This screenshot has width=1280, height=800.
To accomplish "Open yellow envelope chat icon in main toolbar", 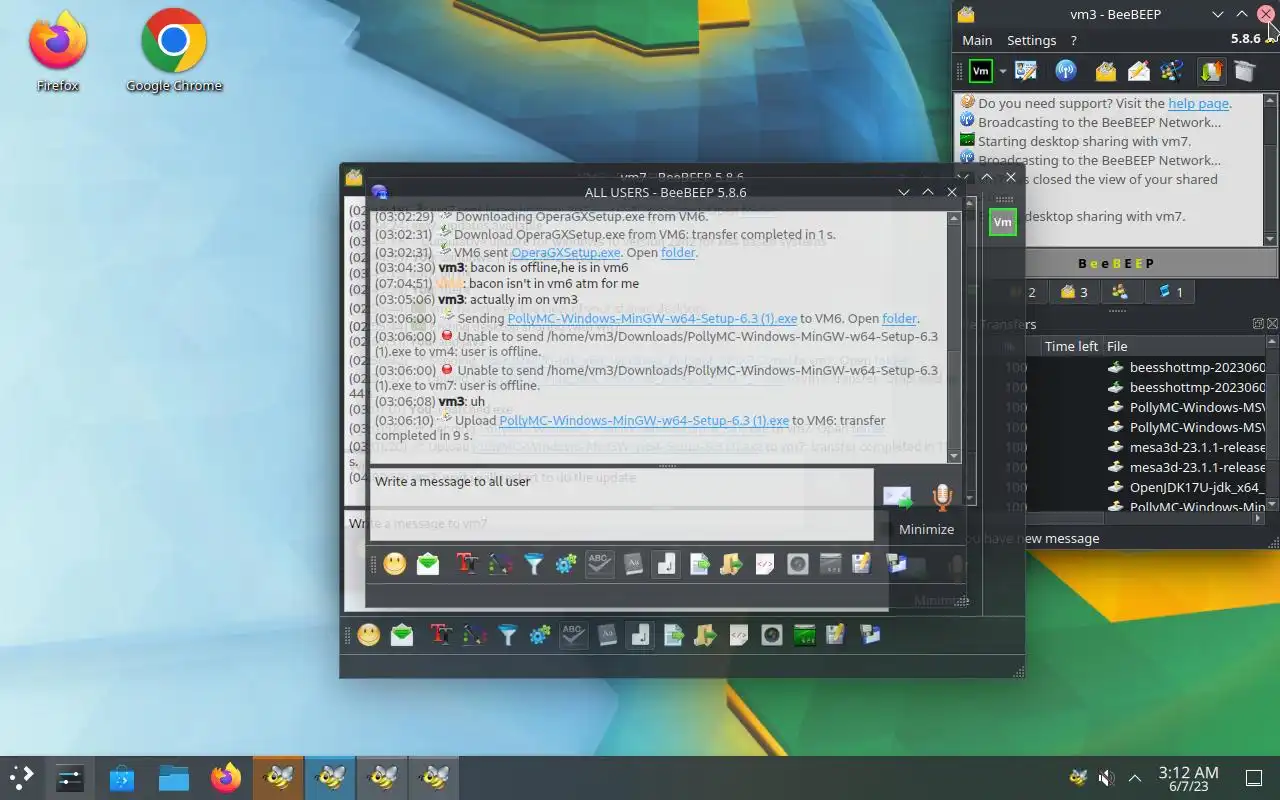I will click(x=1105, y=71).
